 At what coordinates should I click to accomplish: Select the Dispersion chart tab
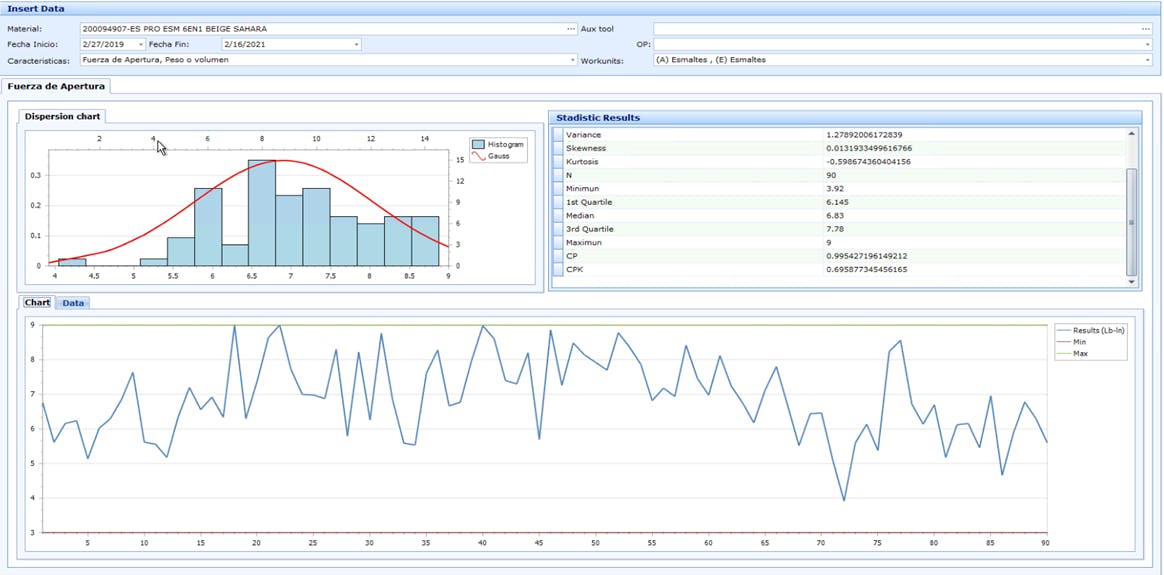coord(62,117)
